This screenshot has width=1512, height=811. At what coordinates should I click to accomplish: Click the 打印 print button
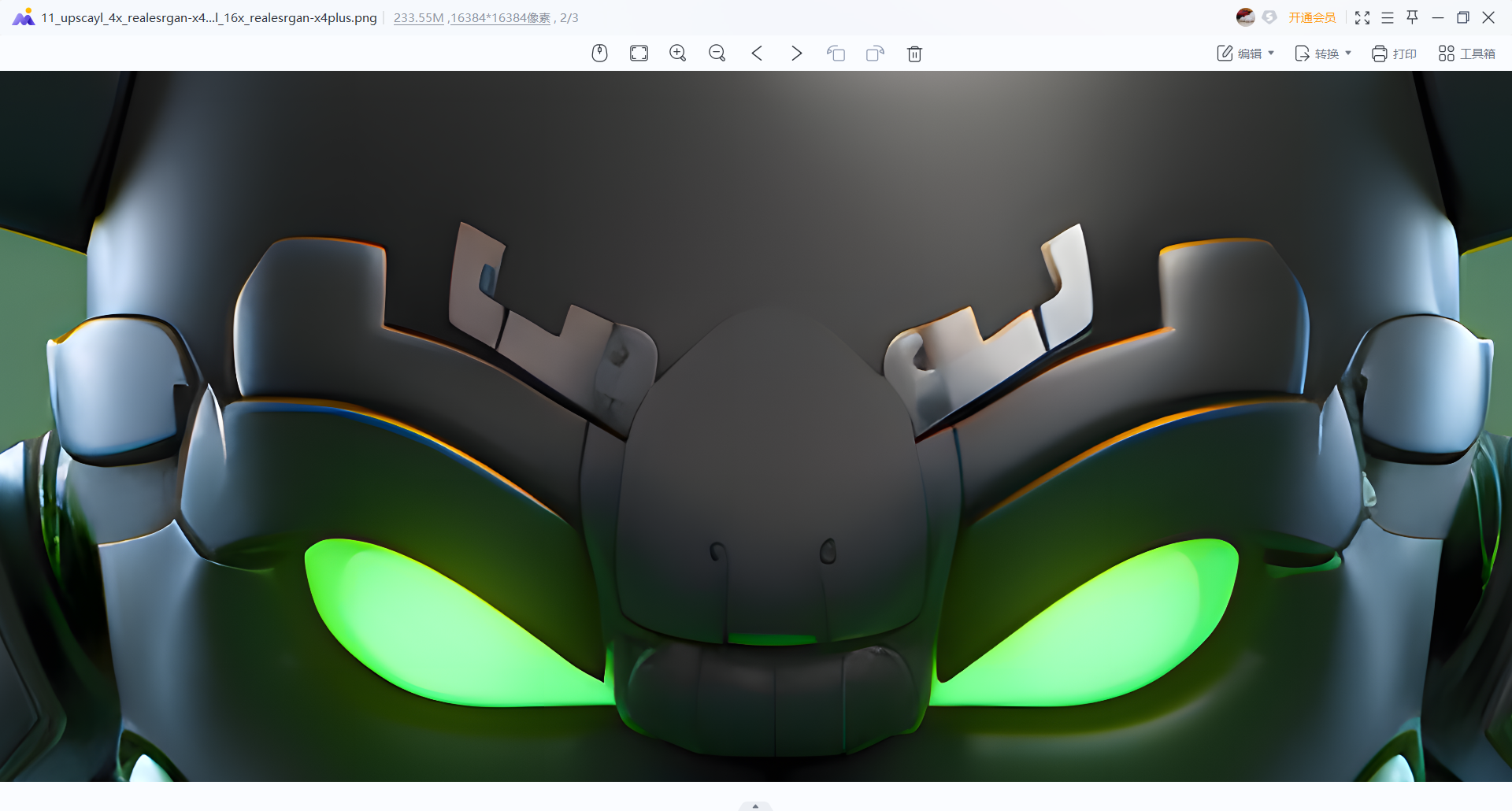tap(1394, 54)
